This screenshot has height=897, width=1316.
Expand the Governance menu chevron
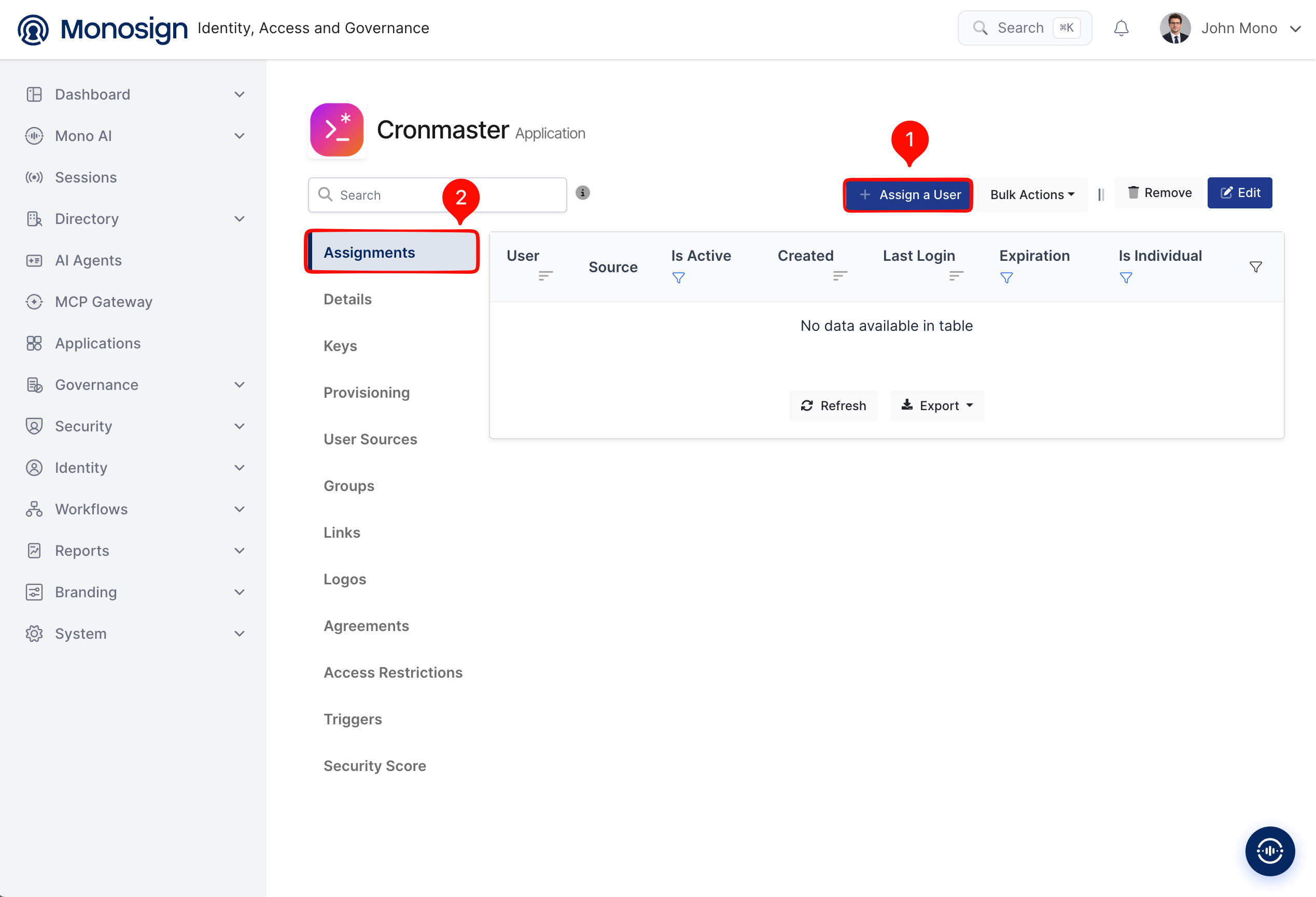point(240,385)
